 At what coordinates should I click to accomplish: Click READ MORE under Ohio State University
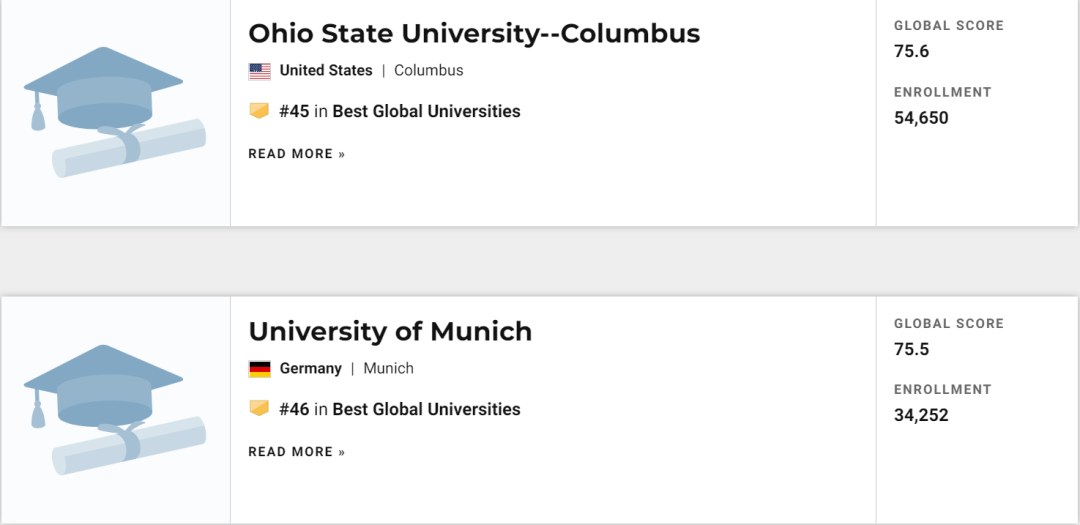(297, 154)
